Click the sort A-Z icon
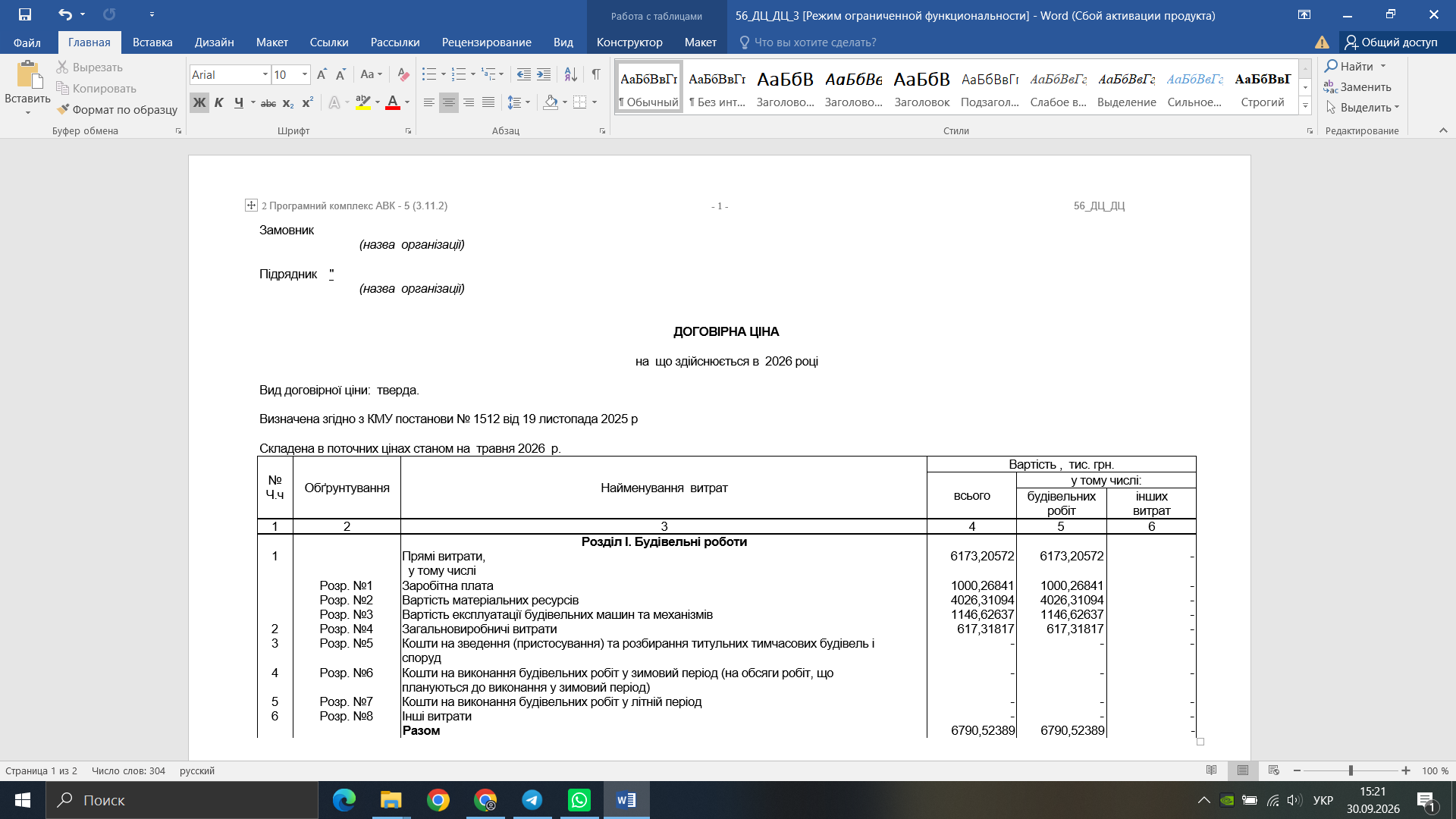Viewport: 1456px width, 819px height. pyautogui.click(x=571, y=74)
